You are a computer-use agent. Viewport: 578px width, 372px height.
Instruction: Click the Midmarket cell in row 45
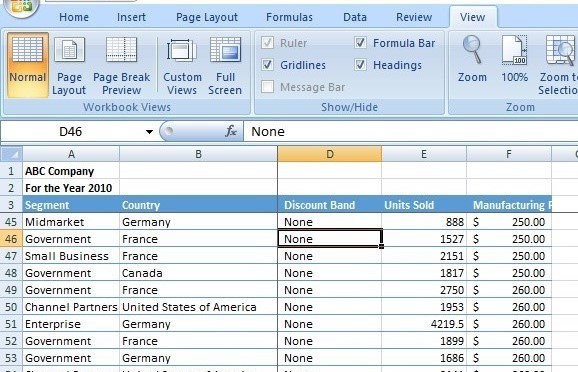click(x=71, y=222)
